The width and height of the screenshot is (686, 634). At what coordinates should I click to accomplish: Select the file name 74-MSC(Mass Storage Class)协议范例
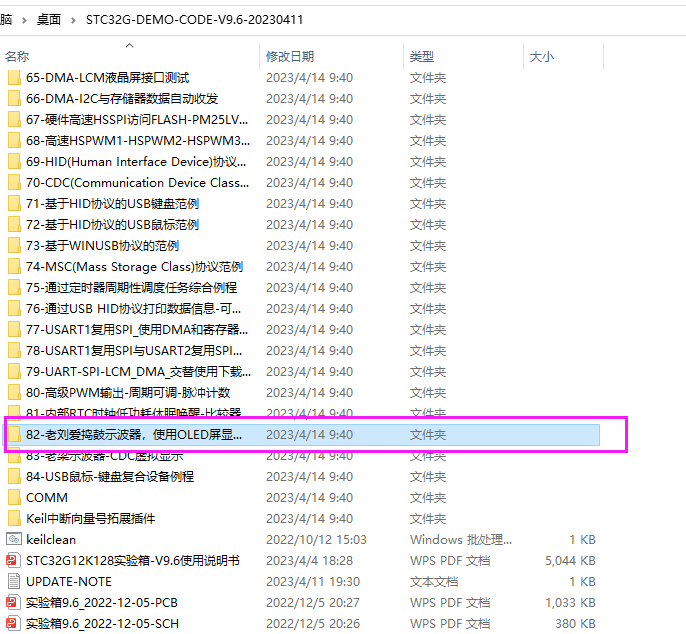(134, 267)
